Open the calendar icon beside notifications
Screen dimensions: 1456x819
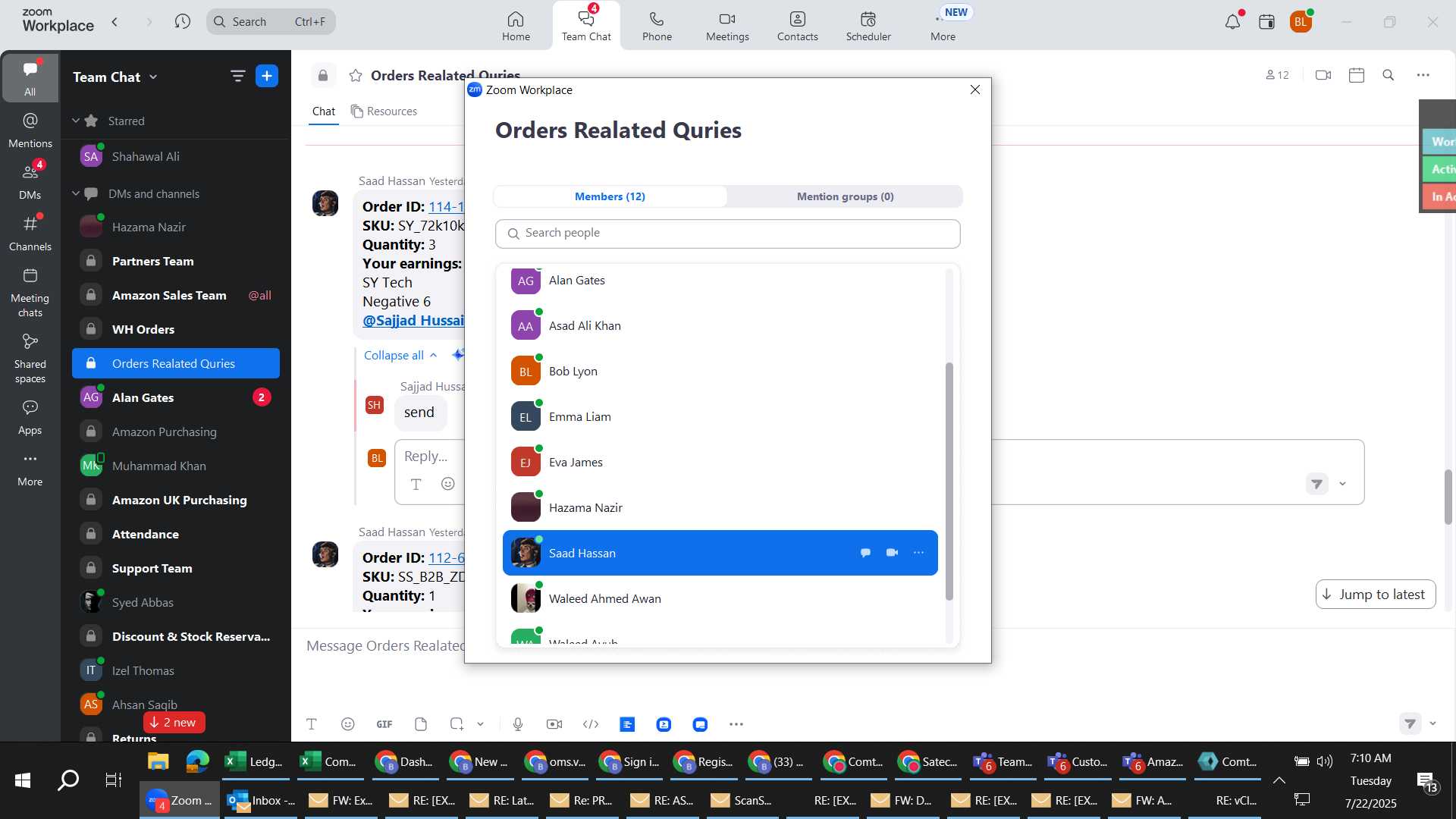(x=1266, y=22)
